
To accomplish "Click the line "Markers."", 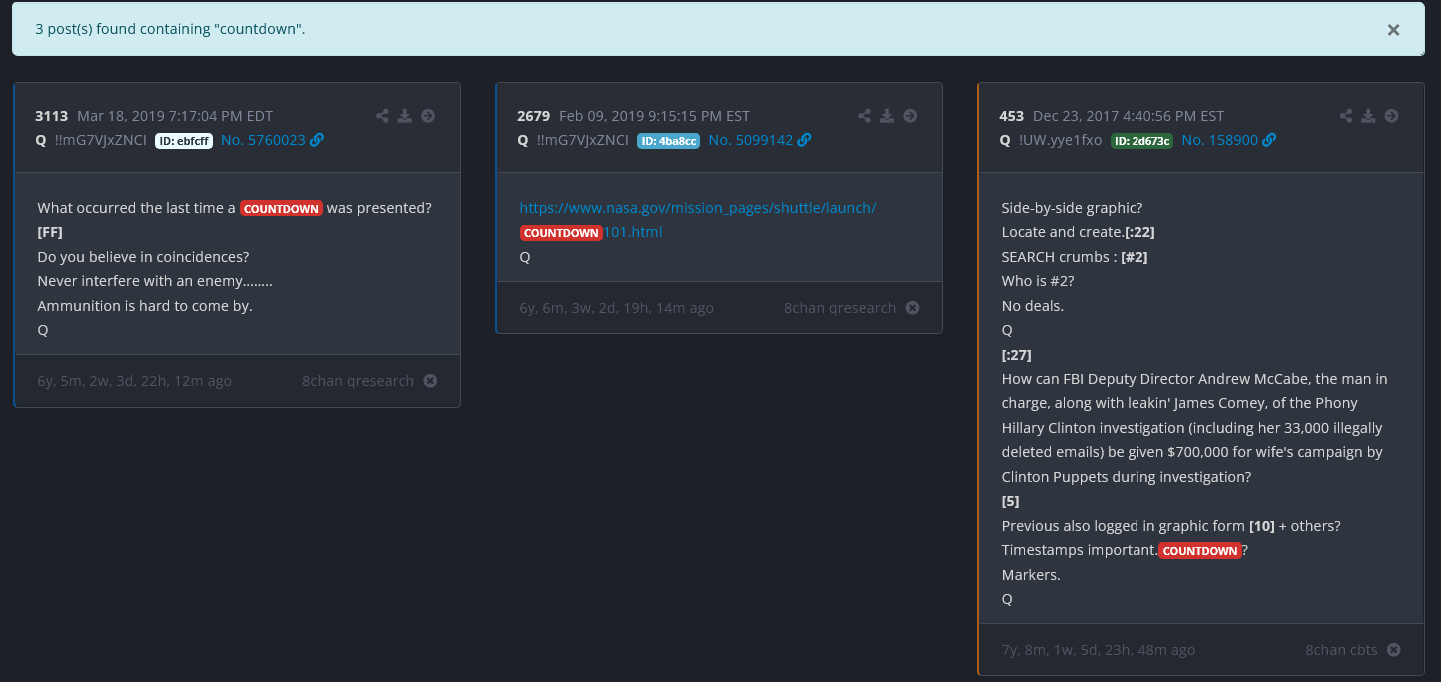I will click(x=1031, y=575).
